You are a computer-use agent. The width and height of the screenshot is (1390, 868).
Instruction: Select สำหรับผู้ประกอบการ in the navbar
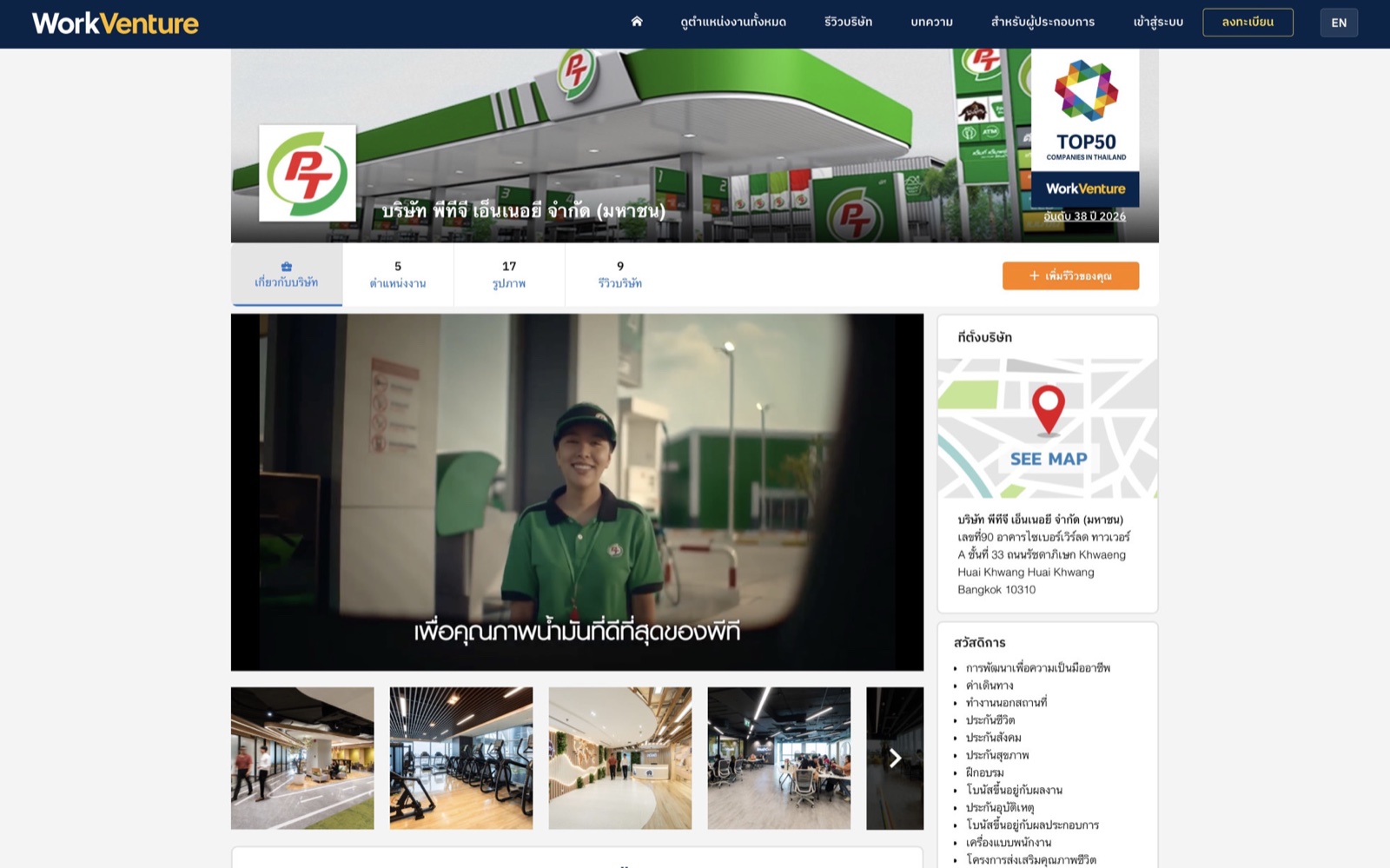pos(1042,23)
